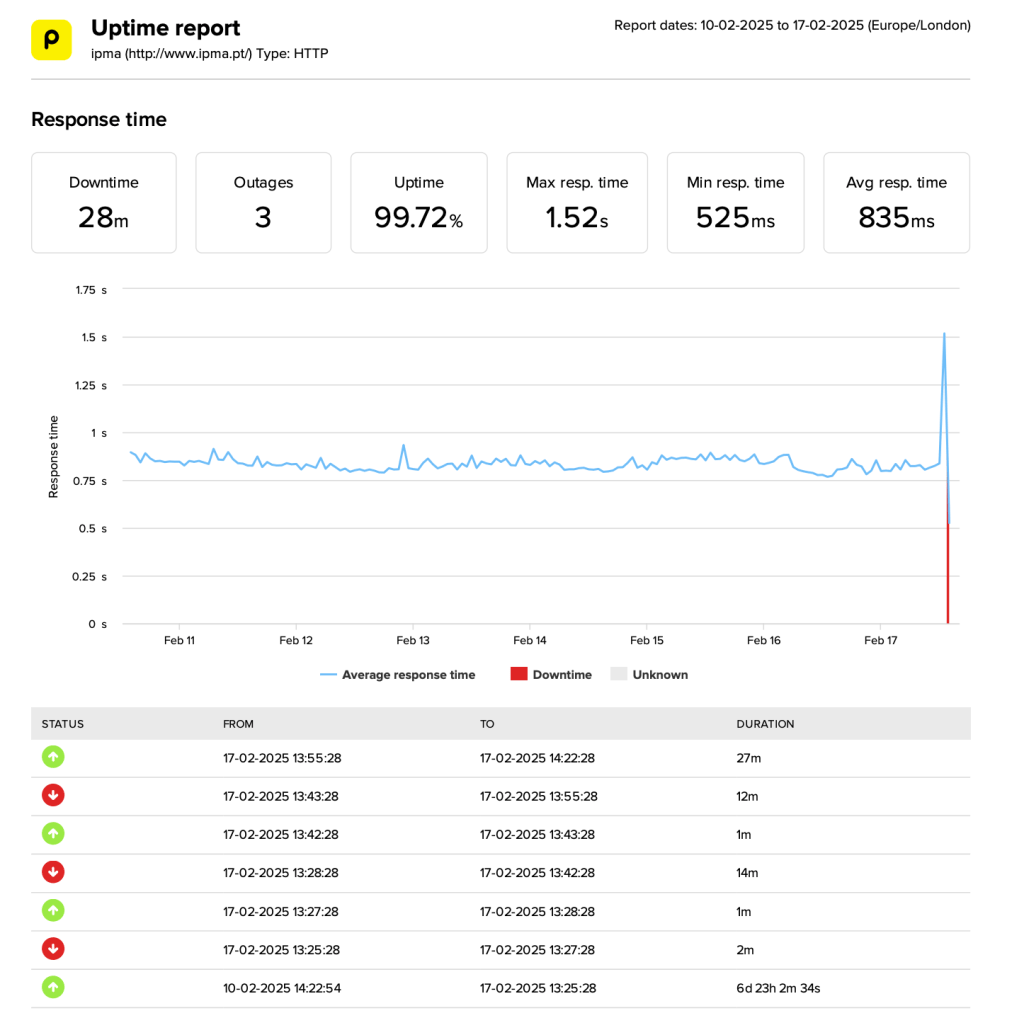Click the red Downtime color swatch in legend
The height and width of the screenshot is (1018, 1024).
(518, 675)
